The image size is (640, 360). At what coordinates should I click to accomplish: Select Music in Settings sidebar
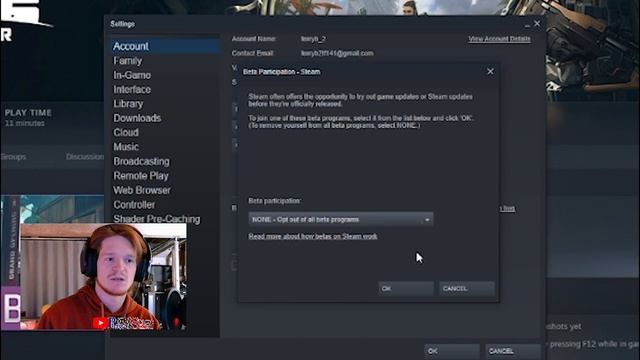(126, 147)
